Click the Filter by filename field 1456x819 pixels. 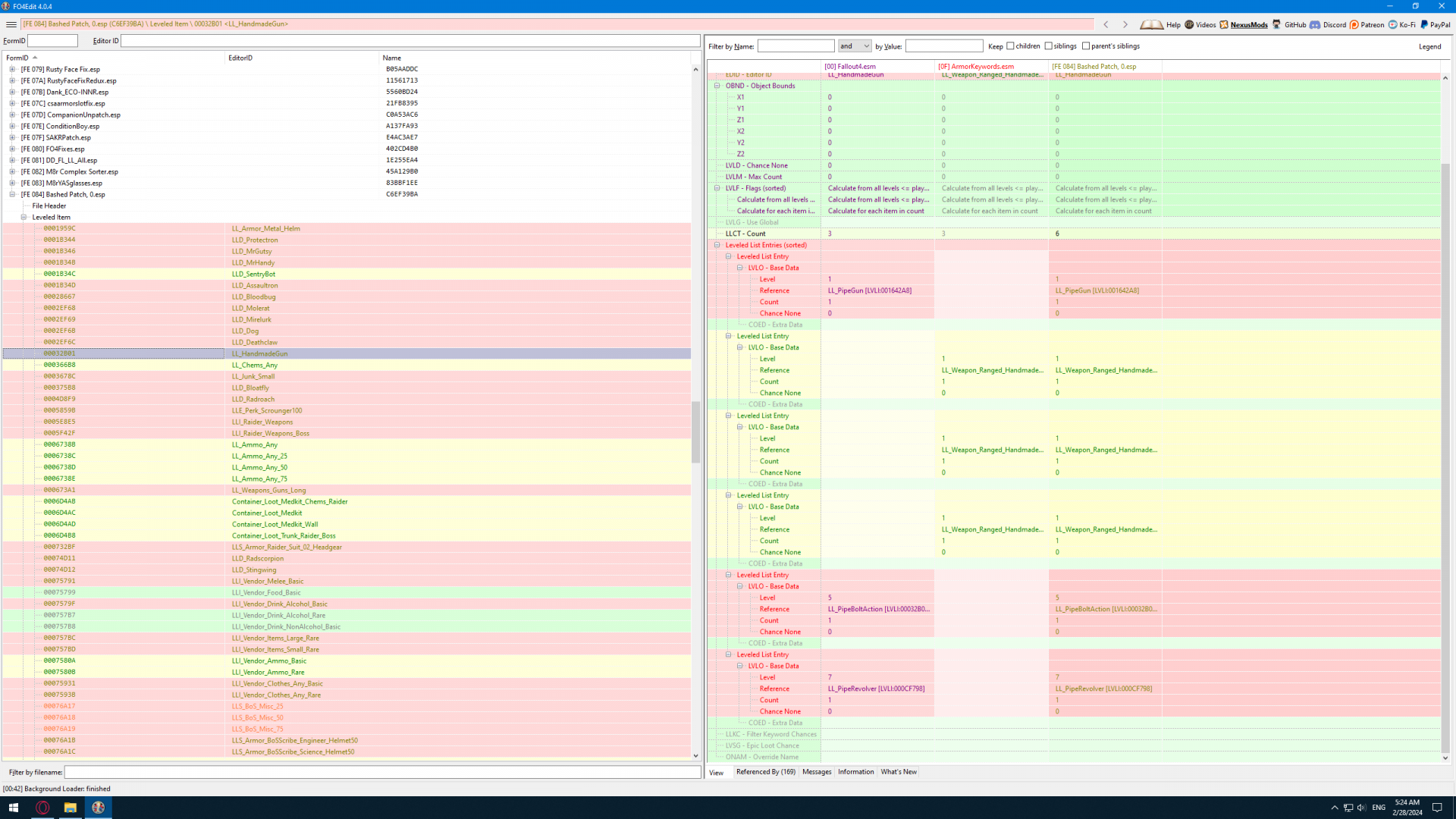(x=382, y=772)
